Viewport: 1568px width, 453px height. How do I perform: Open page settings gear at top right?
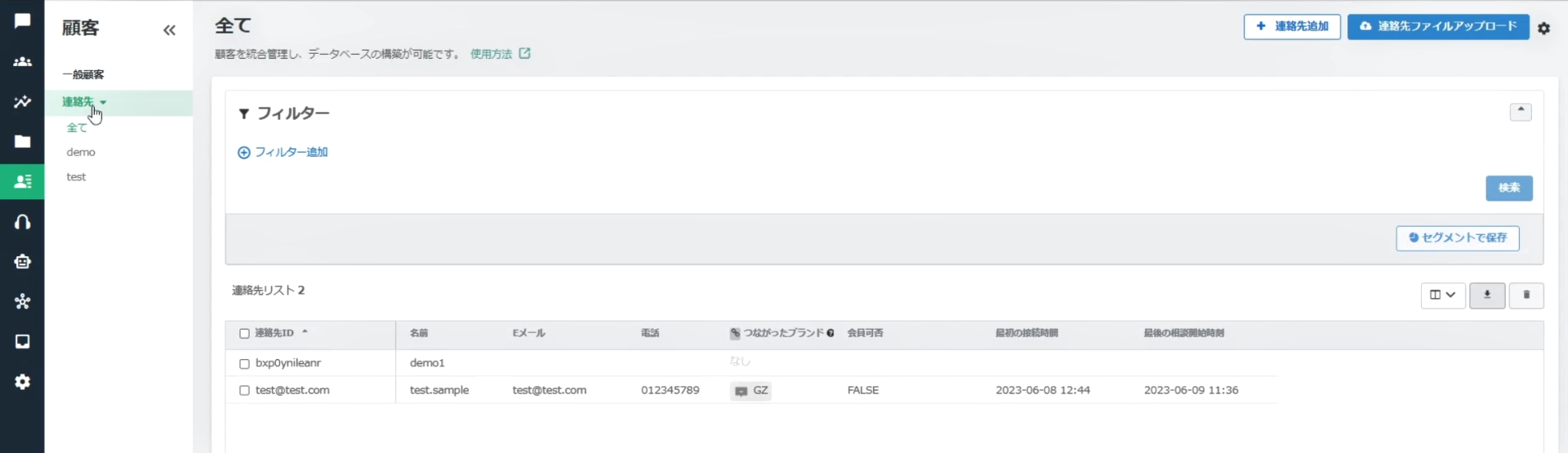coord(1543,28)
